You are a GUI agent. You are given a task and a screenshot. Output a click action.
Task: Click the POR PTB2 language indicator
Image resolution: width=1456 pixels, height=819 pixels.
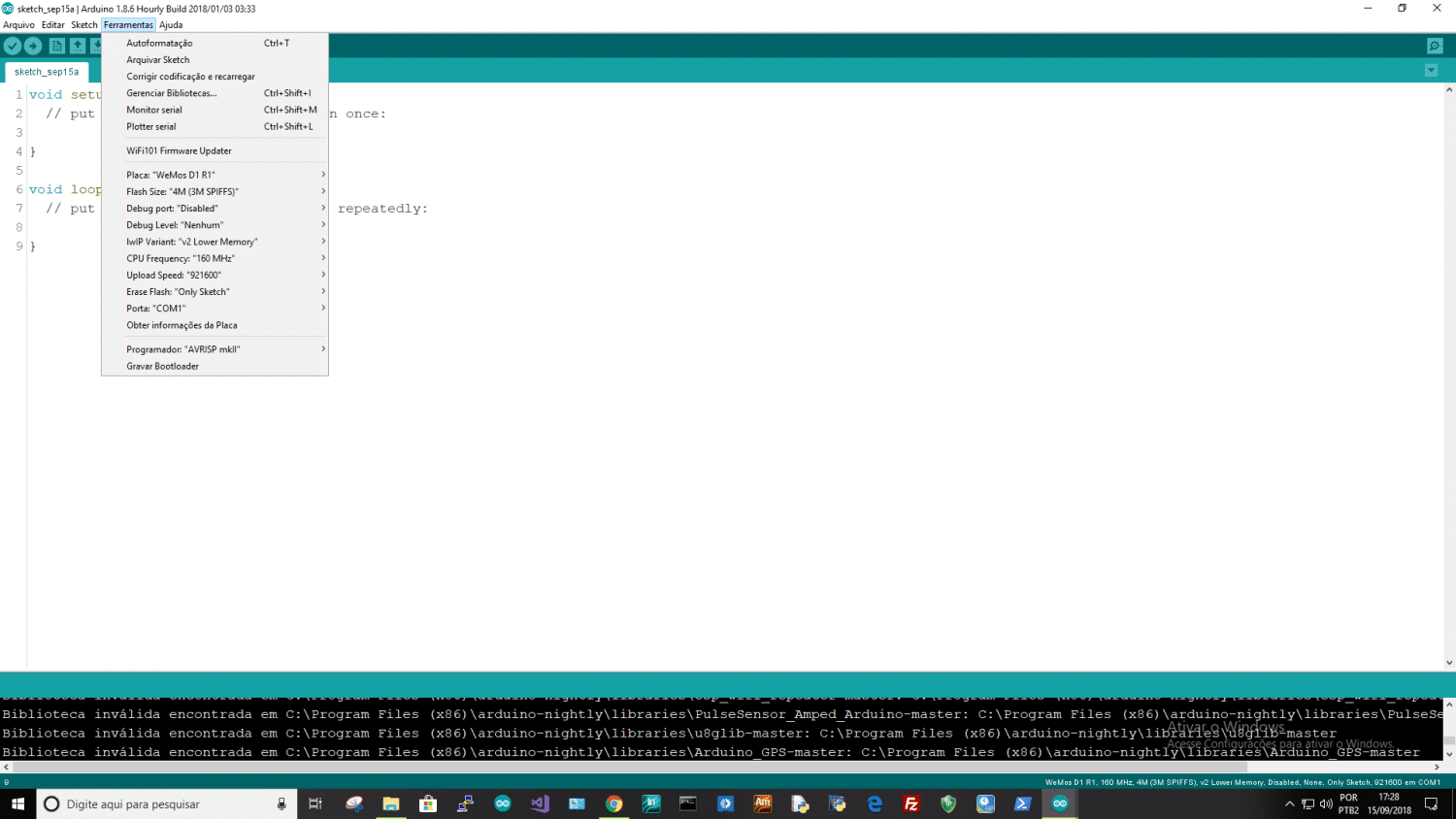(x=1349, y=803)
